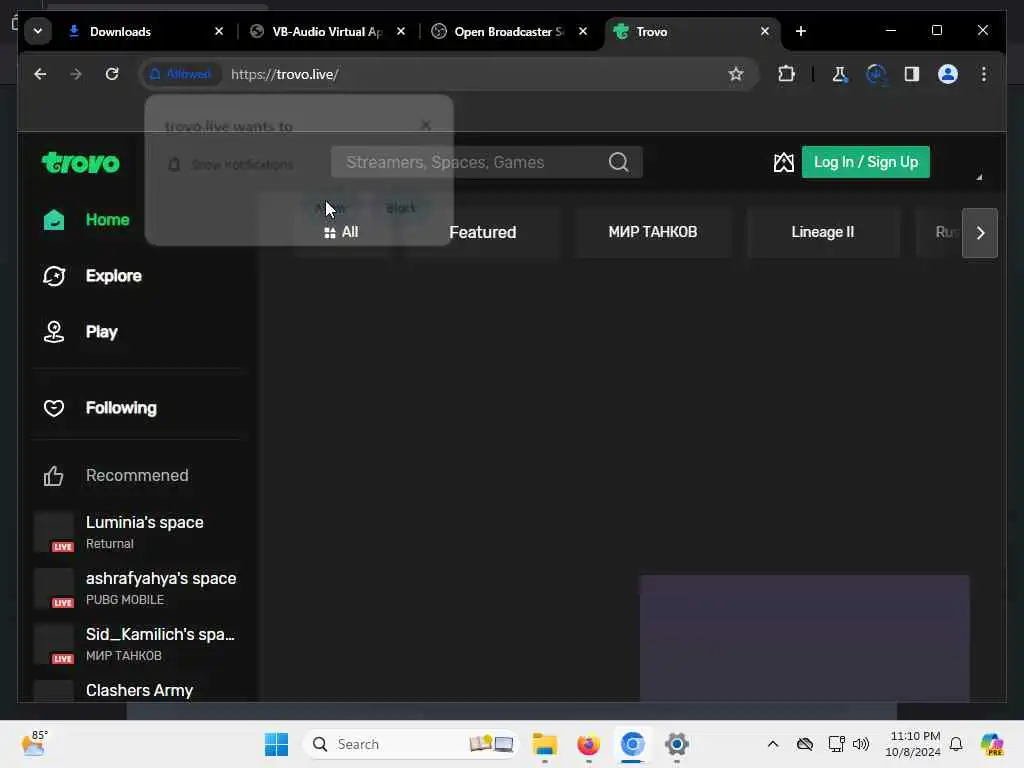Click the taskbar Search box
This screenshot has height=768, width=1024.
(411, 744)
